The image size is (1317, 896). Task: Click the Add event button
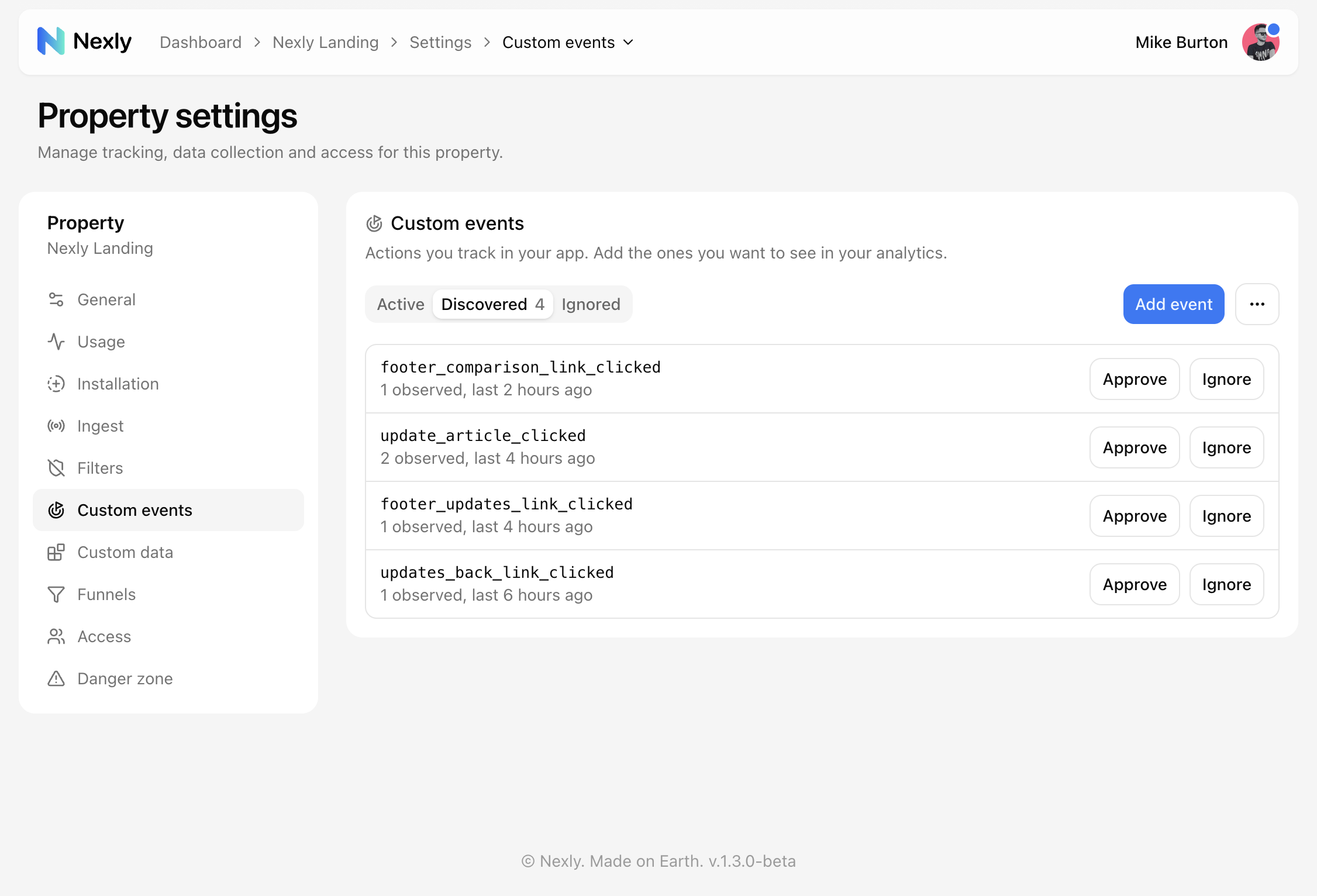pos(1174,304)
